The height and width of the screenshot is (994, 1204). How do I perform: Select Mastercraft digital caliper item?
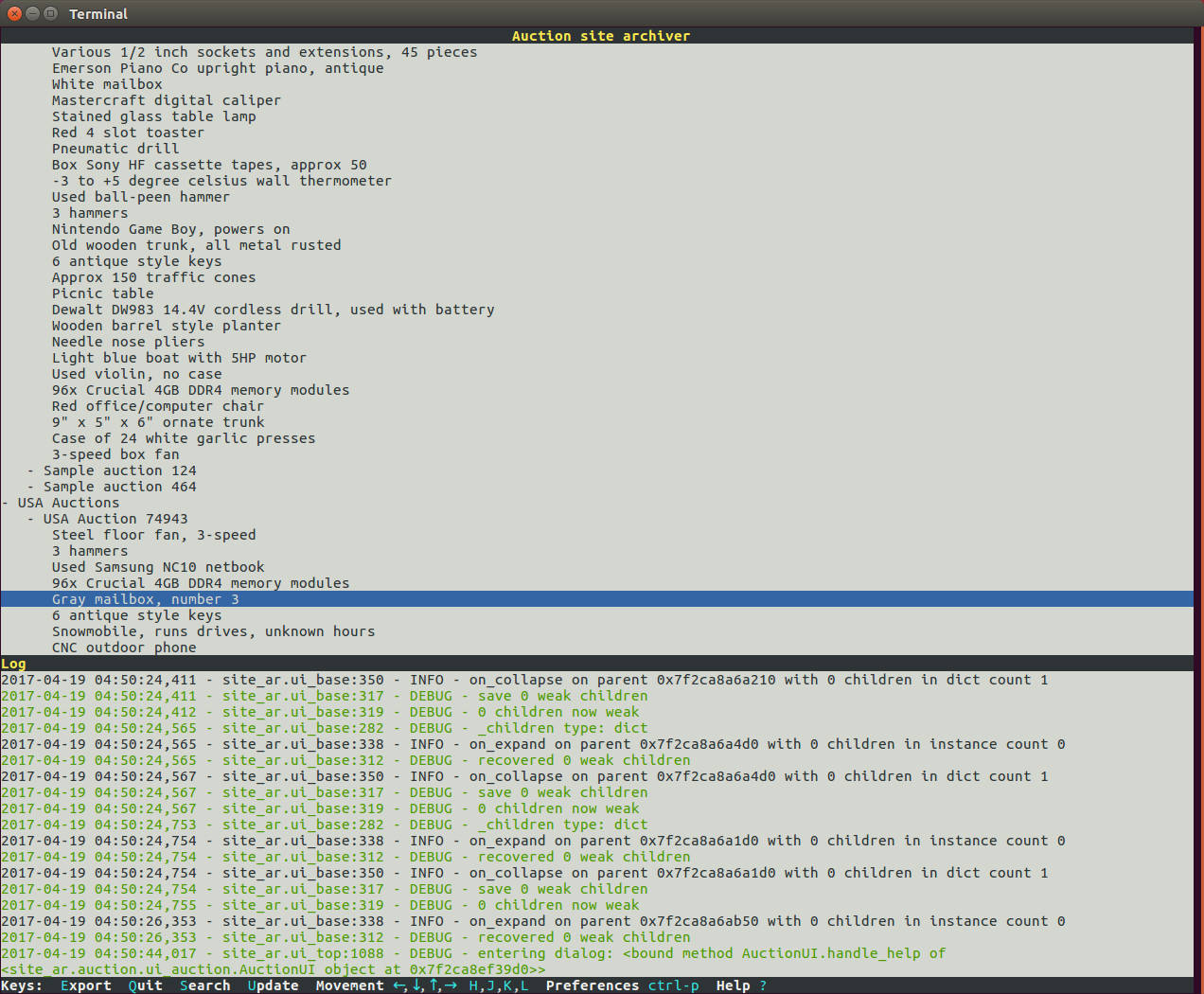167,100
